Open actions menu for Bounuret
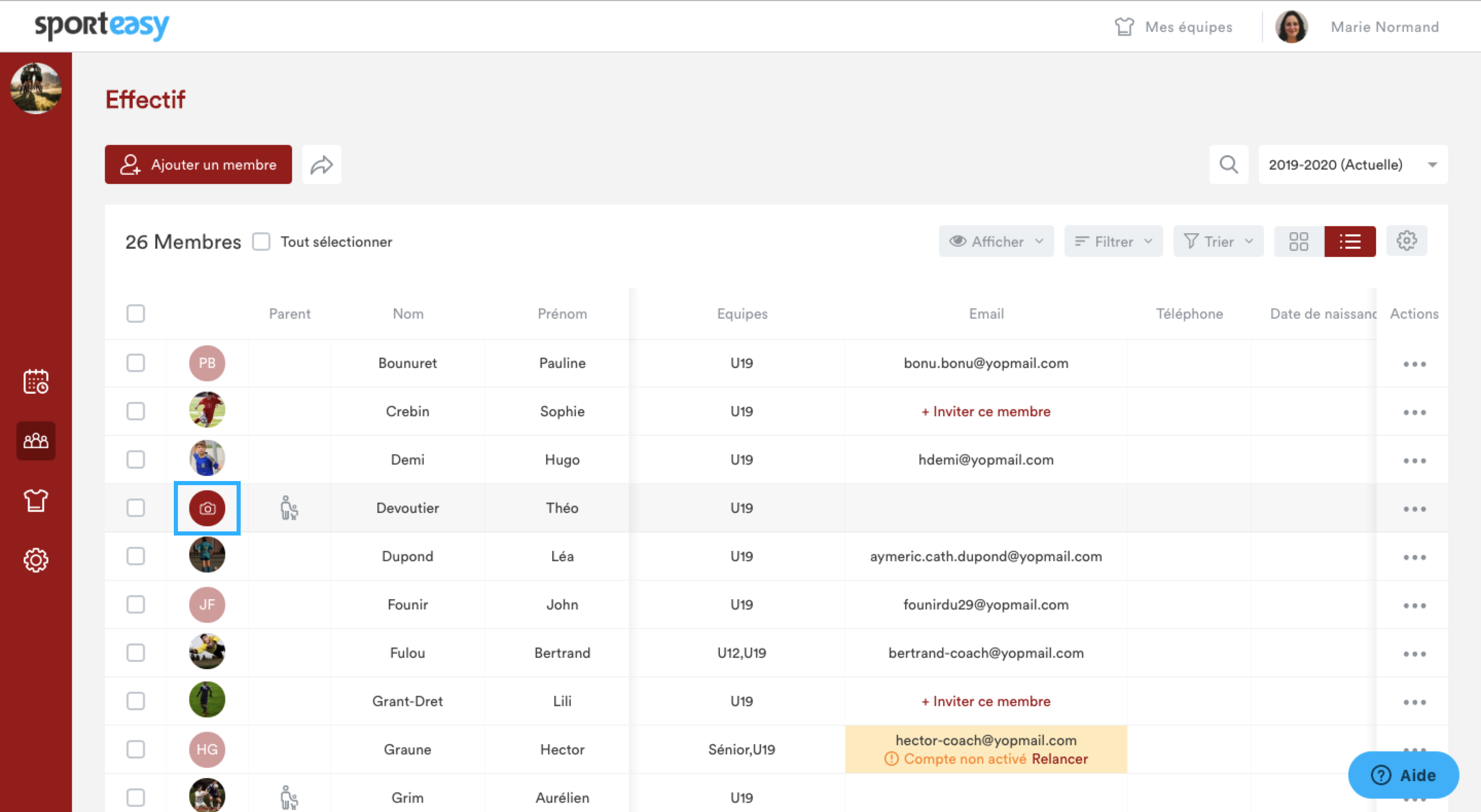 [1414, 364]
